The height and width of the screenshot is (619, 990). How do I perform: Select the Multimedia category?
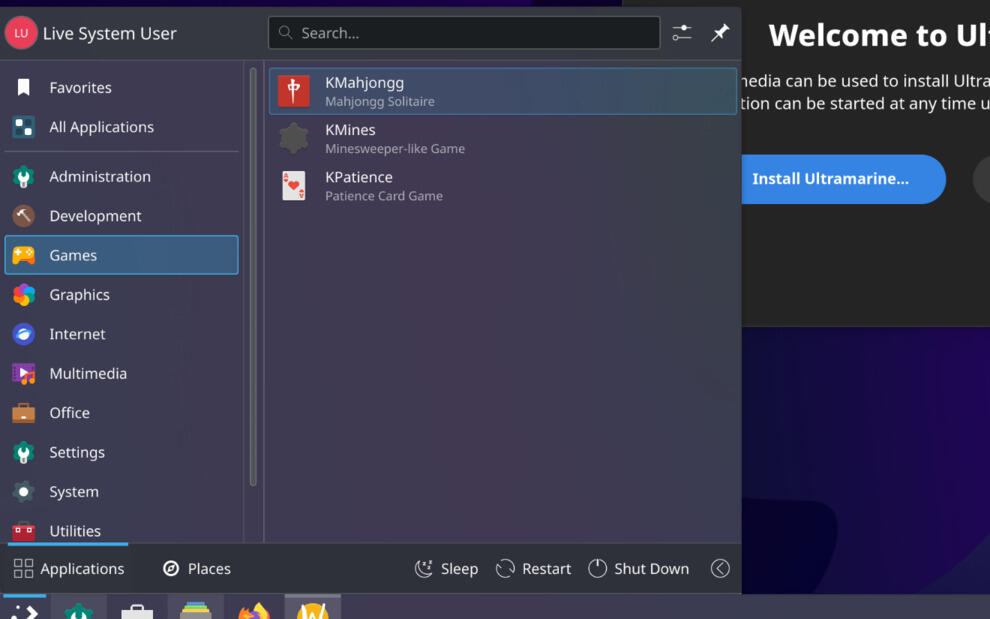(x=121, y=373)
